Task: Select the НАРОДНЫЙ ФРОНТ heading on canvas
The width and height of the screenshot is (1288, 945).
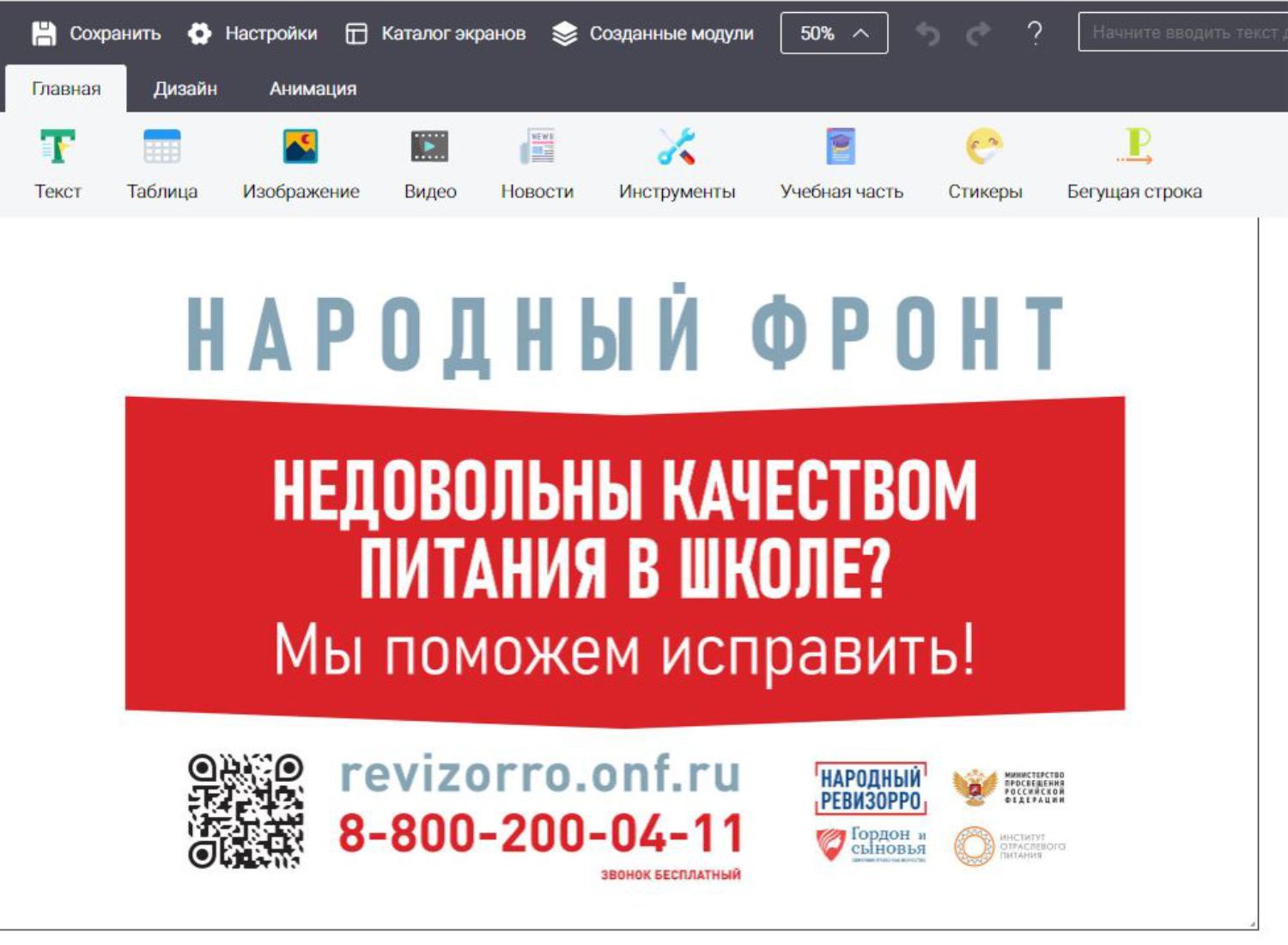Action: tap(625, 331)
